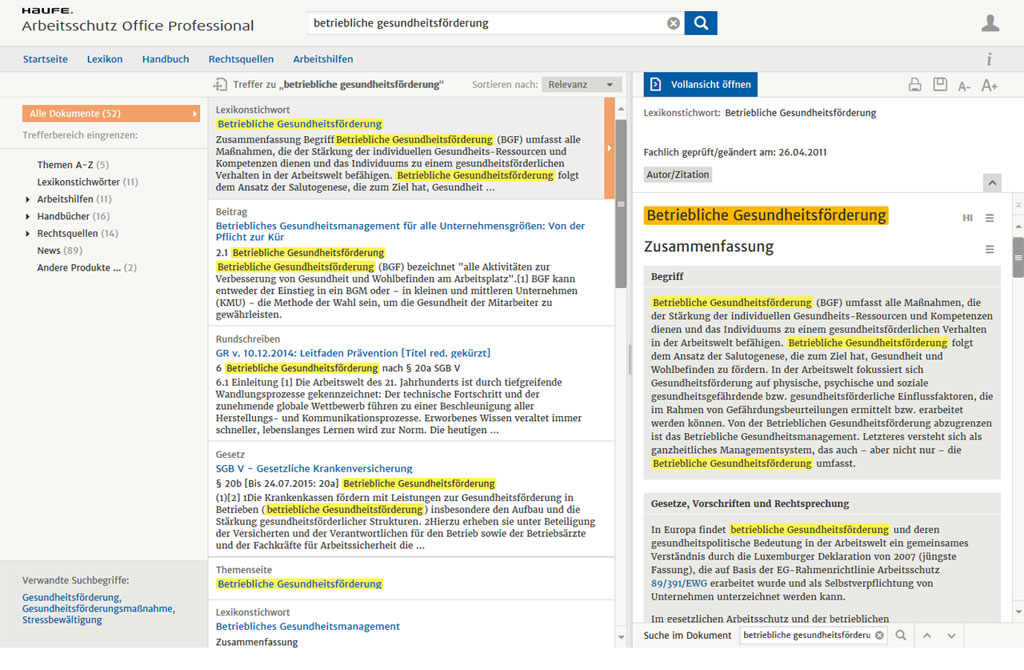
Task: Jump to previous match with up arrow
Action: 927,635
